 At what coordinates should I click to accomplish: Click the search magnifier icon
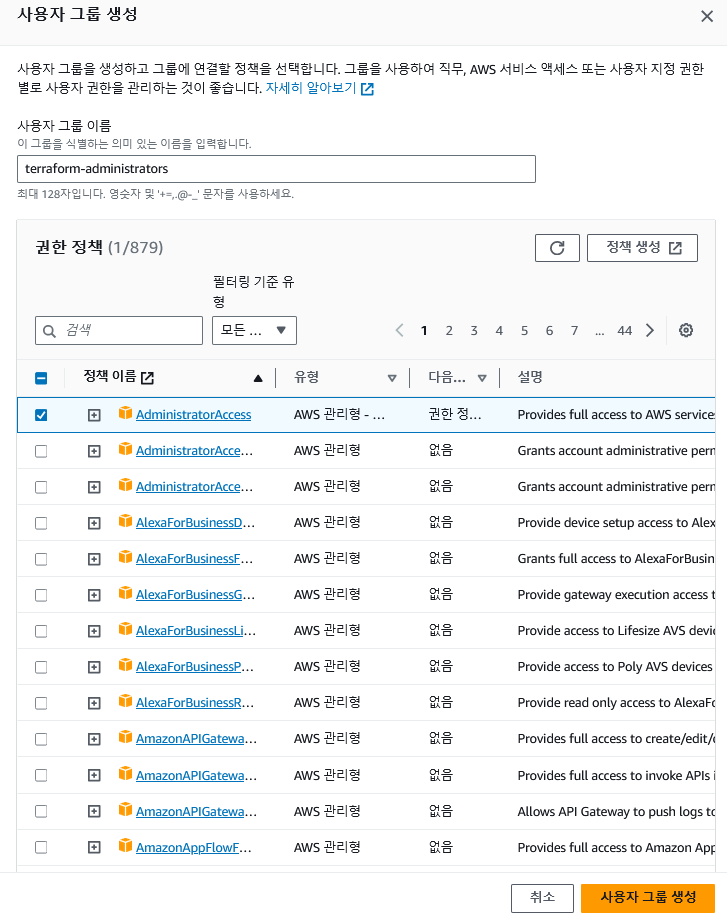coord(50,331)
